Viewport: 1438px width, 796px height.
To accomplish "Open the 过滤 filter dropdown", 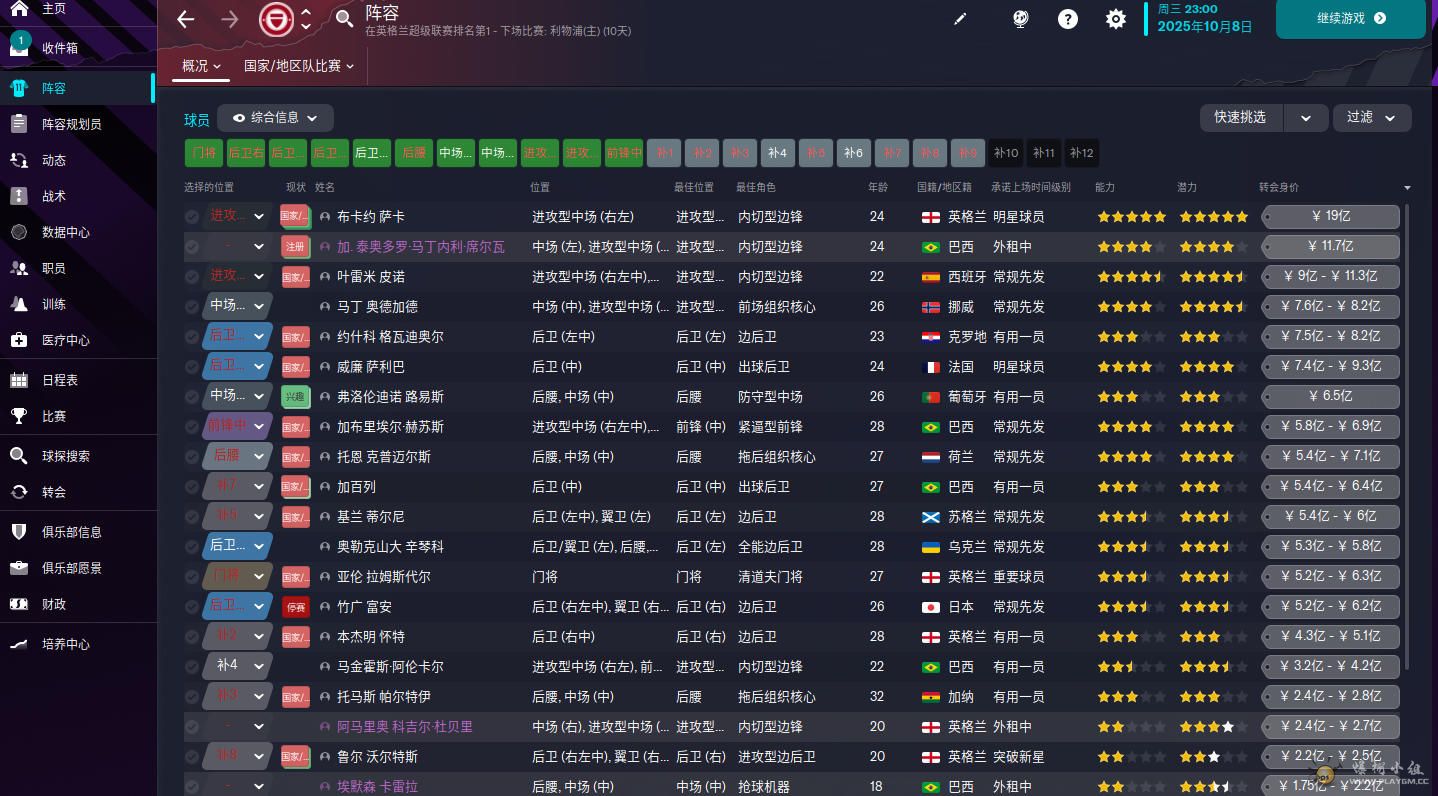I will [1371, 118].
